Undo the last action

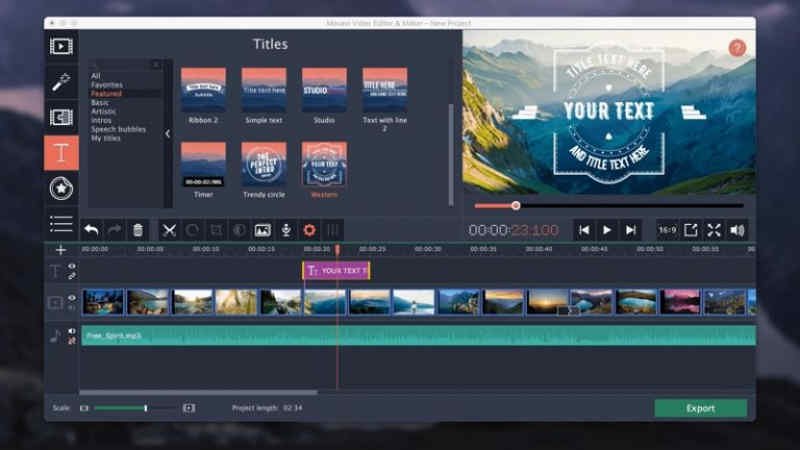(91, 230)
